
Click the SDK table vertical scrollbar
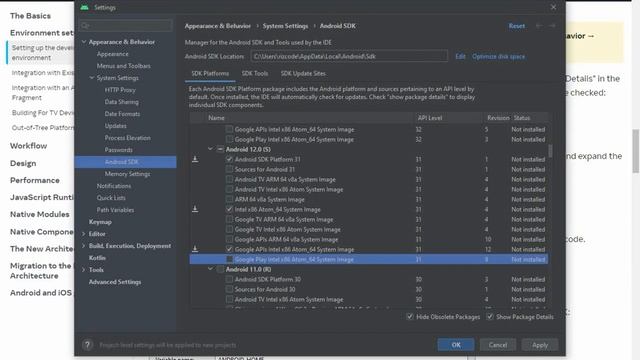(x=550, y=151)
